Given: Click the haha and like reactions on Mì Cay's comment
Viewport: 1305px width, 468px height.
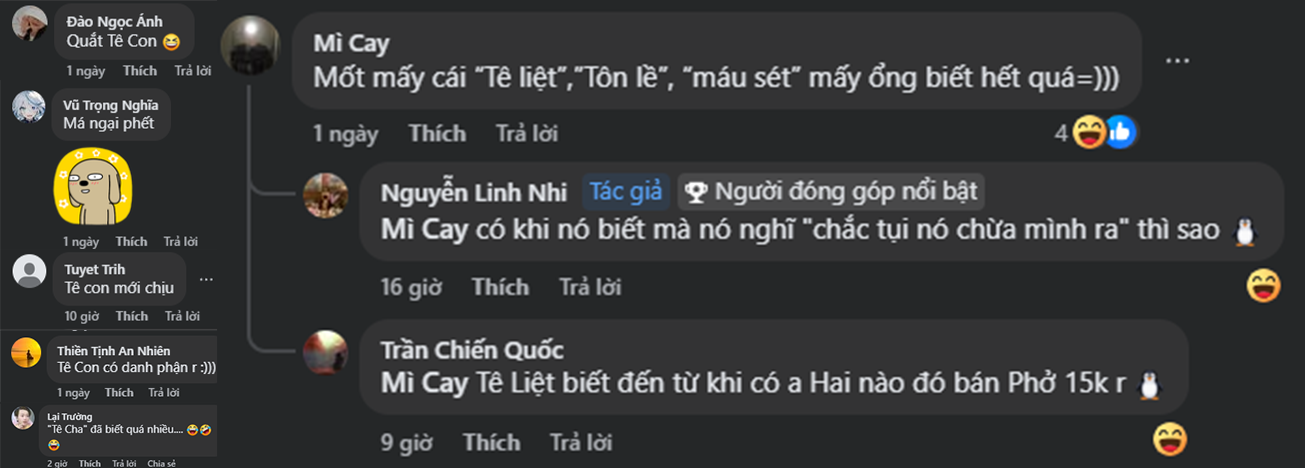Looking at the screenshot, I should (x=1103, y=132).
